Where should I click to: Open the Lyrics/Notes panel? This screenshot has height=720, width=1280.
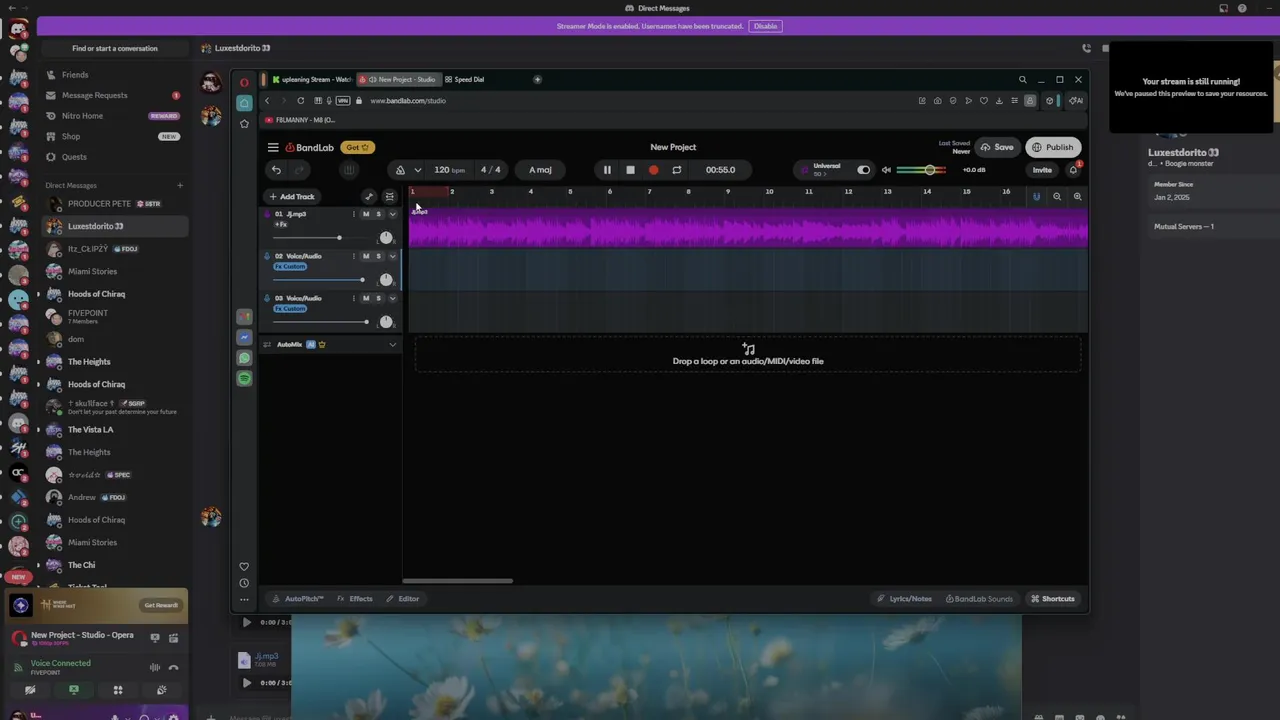[905, 599]
